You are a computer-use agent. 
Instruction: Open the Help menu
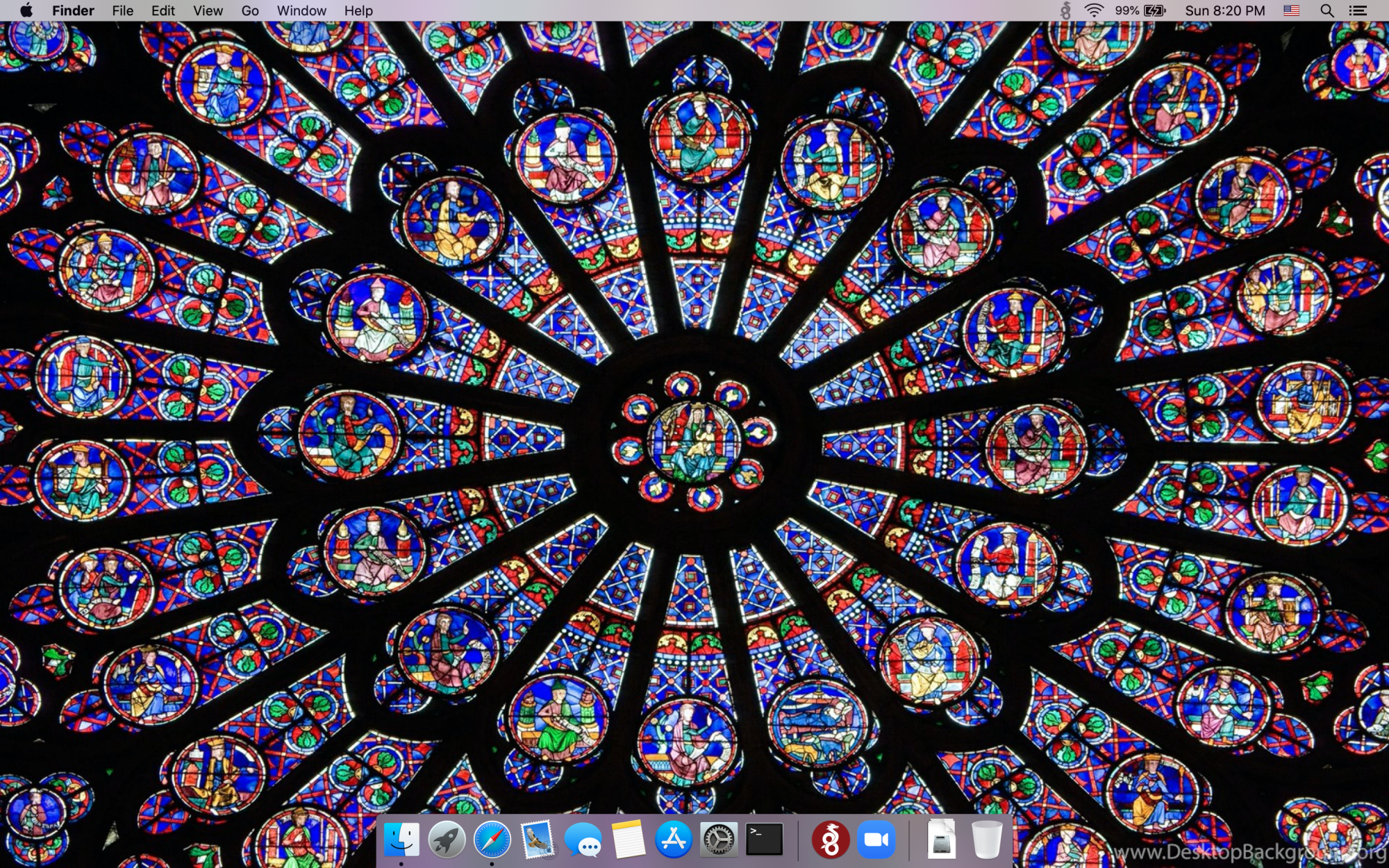pyautogui.click(x=358, y=10)
